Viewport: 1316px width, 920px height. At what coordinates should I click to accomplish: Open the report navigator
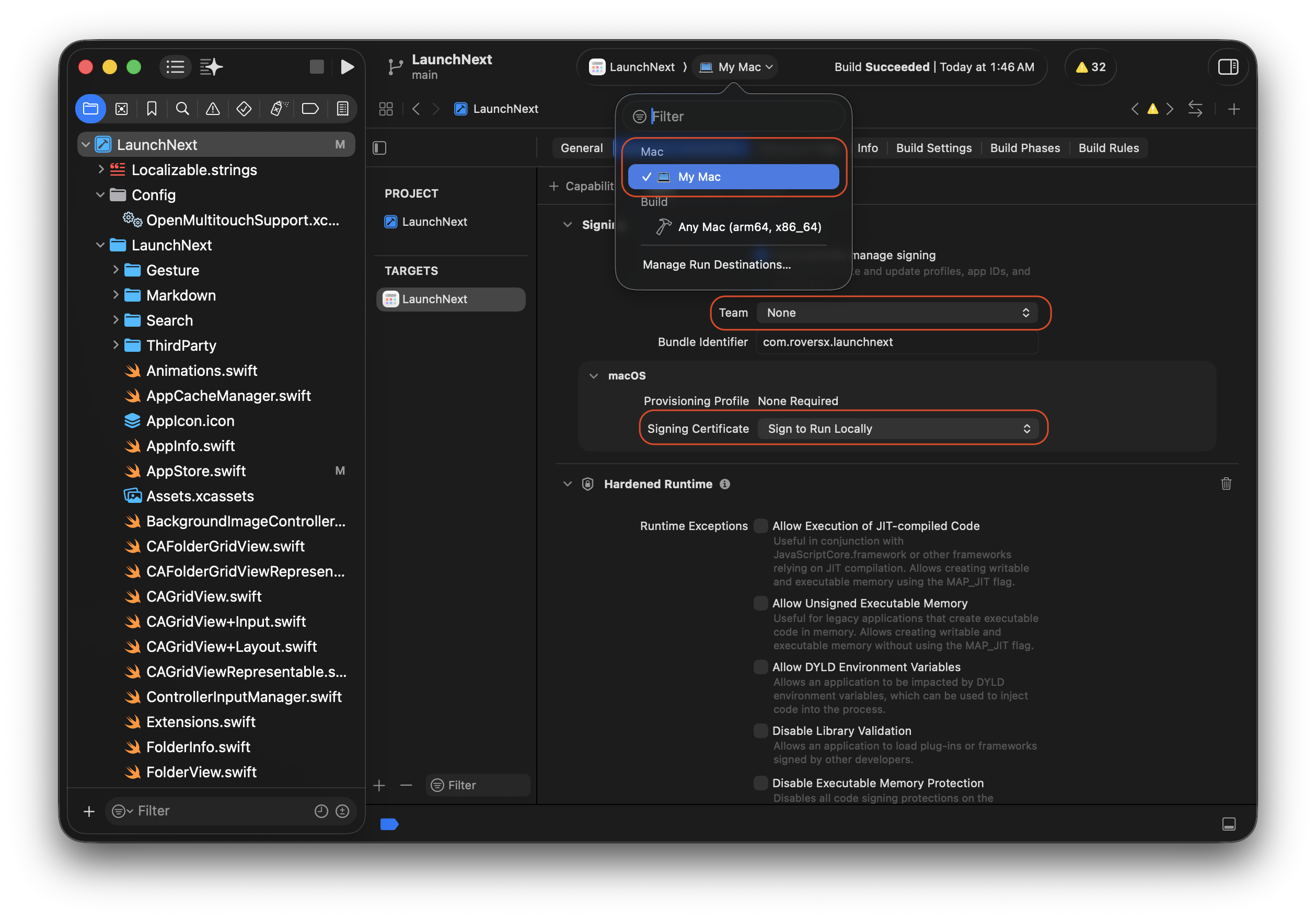pyautogui.click(x=343, y=109)
